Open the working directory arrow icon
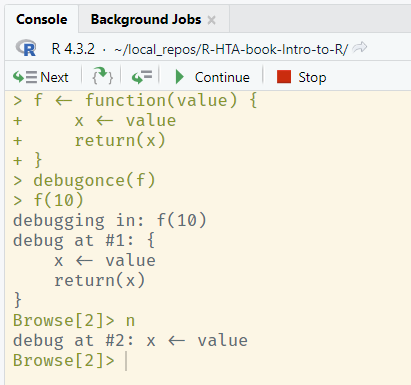Screen dimensions: 411x385 (360, 48)
